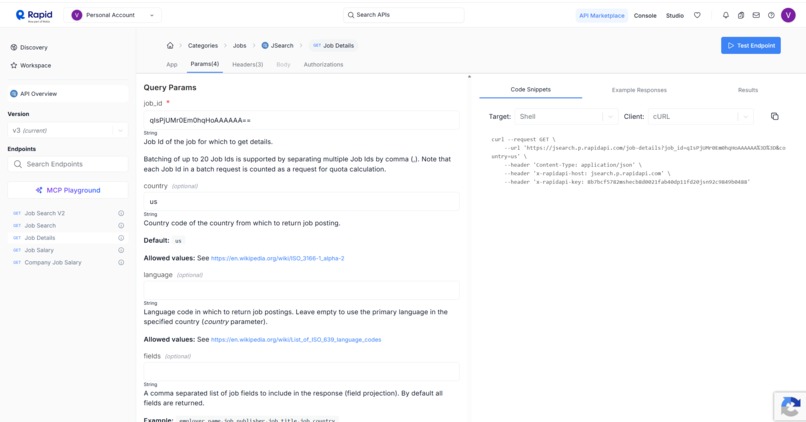Open the docs icon beside the bell

pyautogui.click(x=741, y=15)
